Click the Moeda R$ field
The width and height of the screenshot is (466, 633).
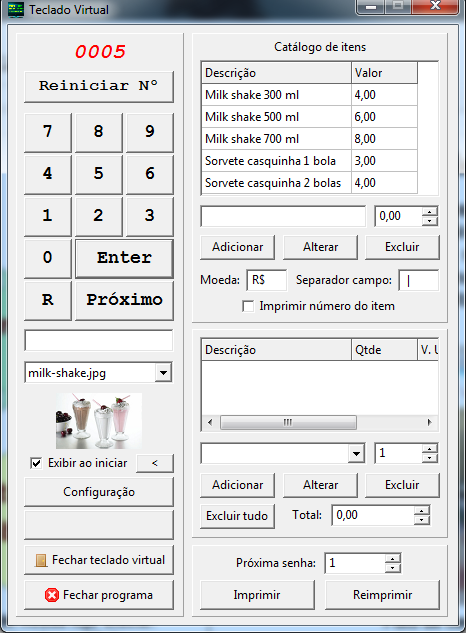[267, 280]
